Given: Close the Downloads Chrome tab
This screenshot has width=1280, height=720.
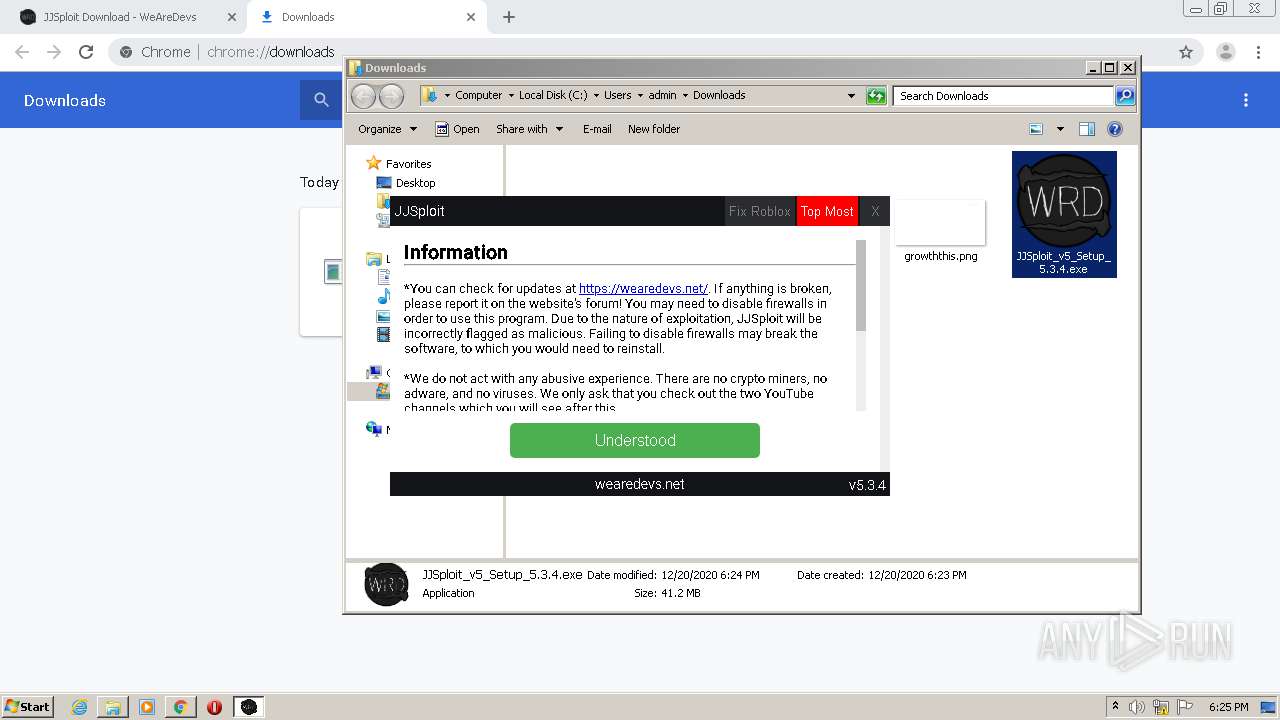Looking at the screenshot, I should tap(472, 17).
